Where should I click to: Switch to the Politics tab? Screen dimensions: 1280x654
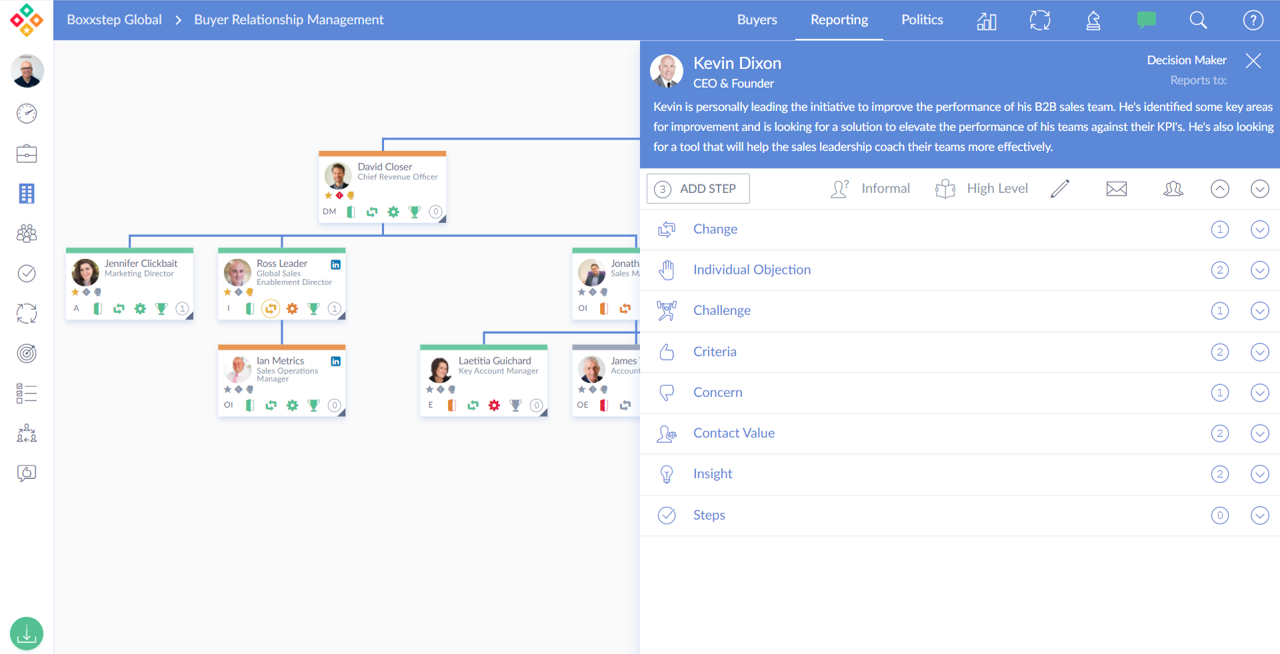tap(921, 20)
